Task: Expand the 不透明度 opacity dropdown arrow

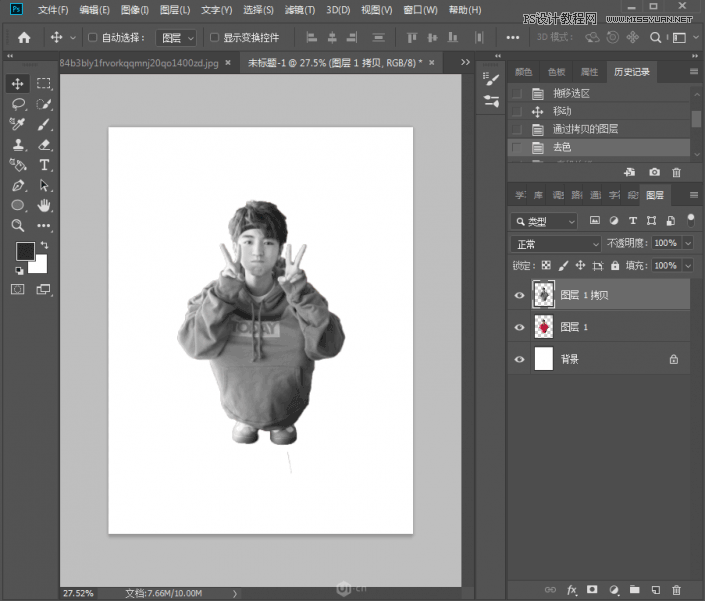Action: [687, 243]
